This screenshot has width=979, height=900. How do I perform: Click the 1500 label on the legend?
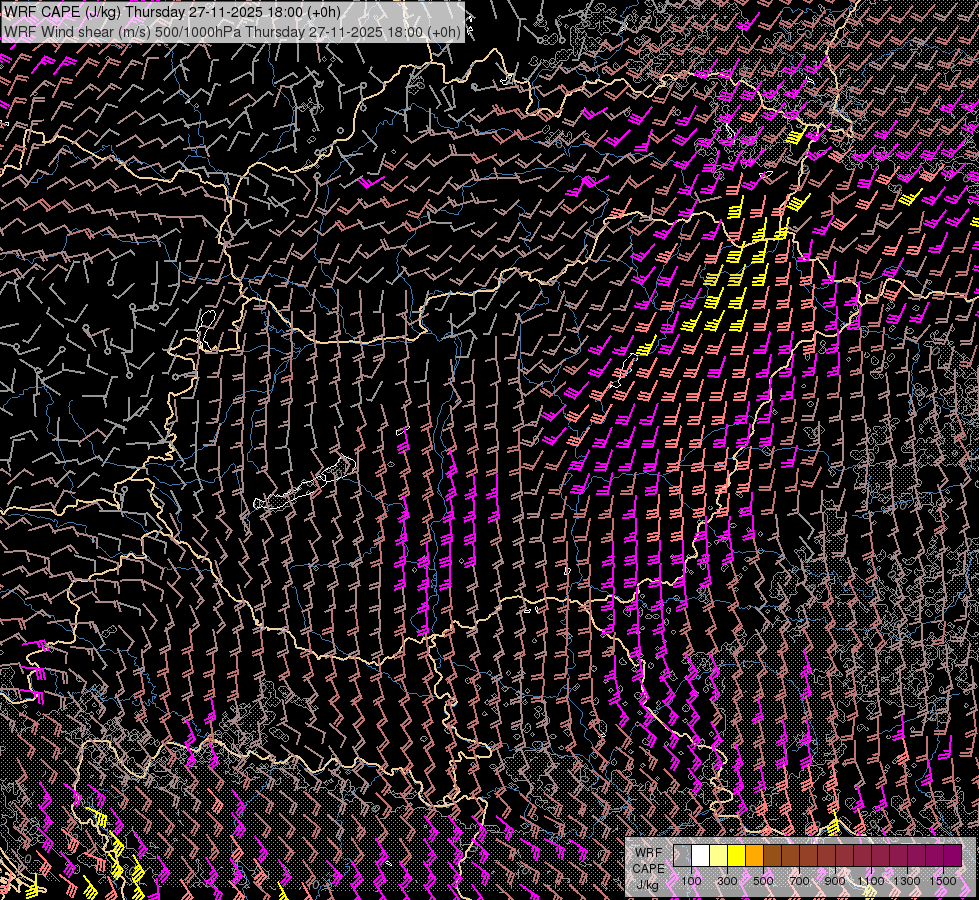tap(943, 881)
